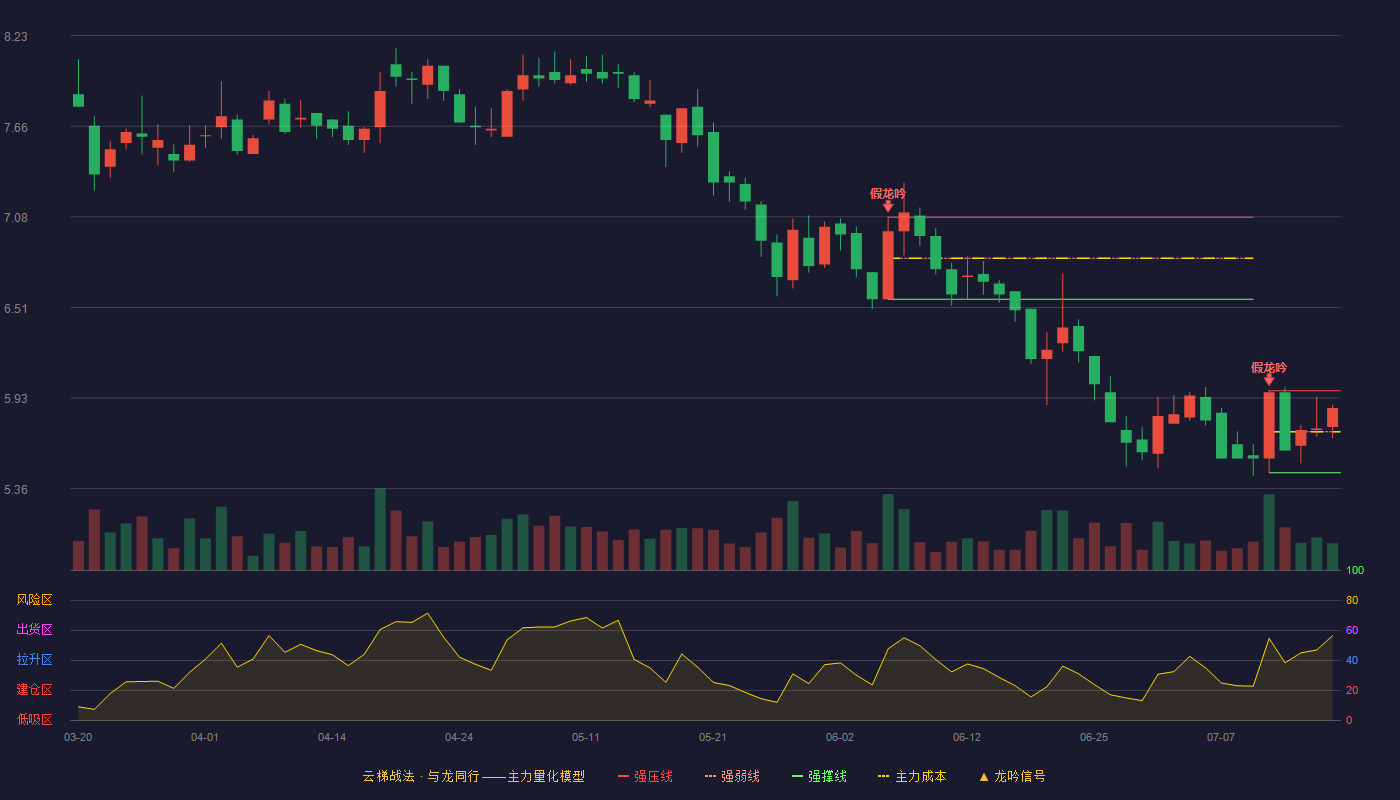
Task: Click the 8.23 price axis label
Action: pyautogui.click(x=16, y=37)
